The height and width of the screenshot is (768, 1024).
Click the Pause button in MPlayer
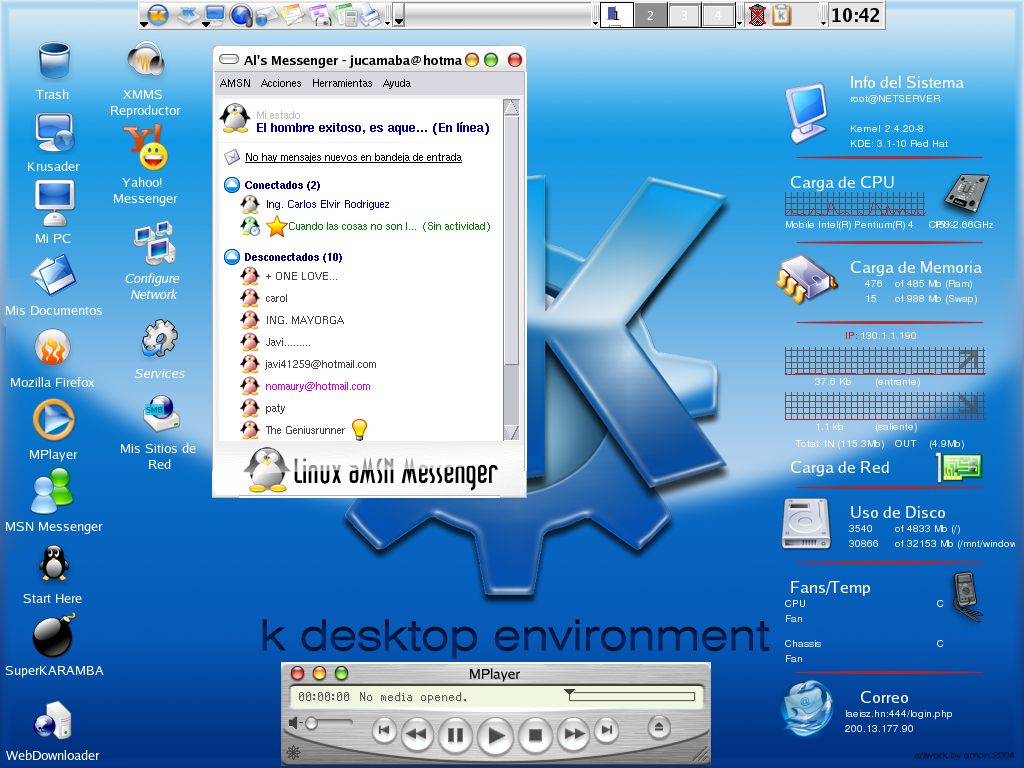click(455, 735)
